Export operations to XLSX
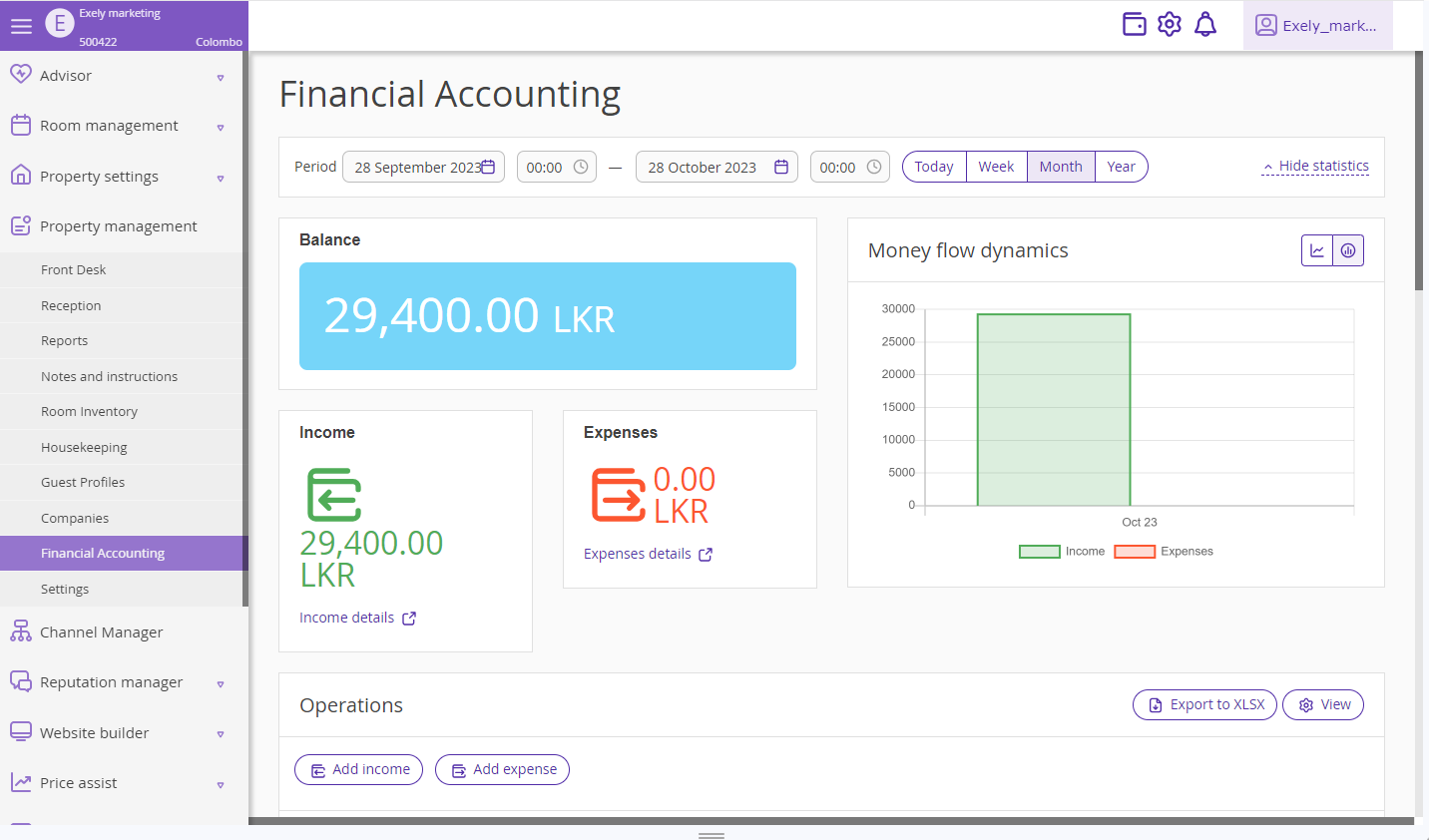The width and height of the screenshot is (1429, 840). (x=1204, y=704)
